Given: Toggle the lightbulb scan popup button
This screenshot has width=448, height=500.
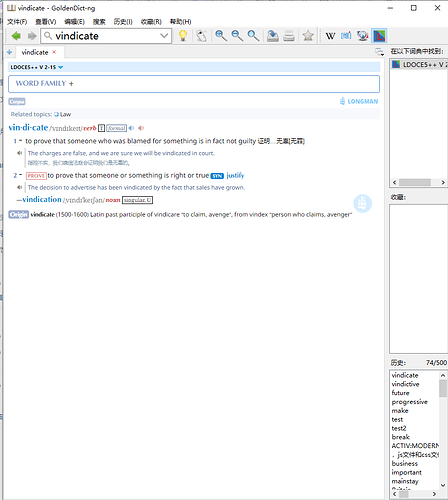Looking at the screenshot, I should point(183,36).
